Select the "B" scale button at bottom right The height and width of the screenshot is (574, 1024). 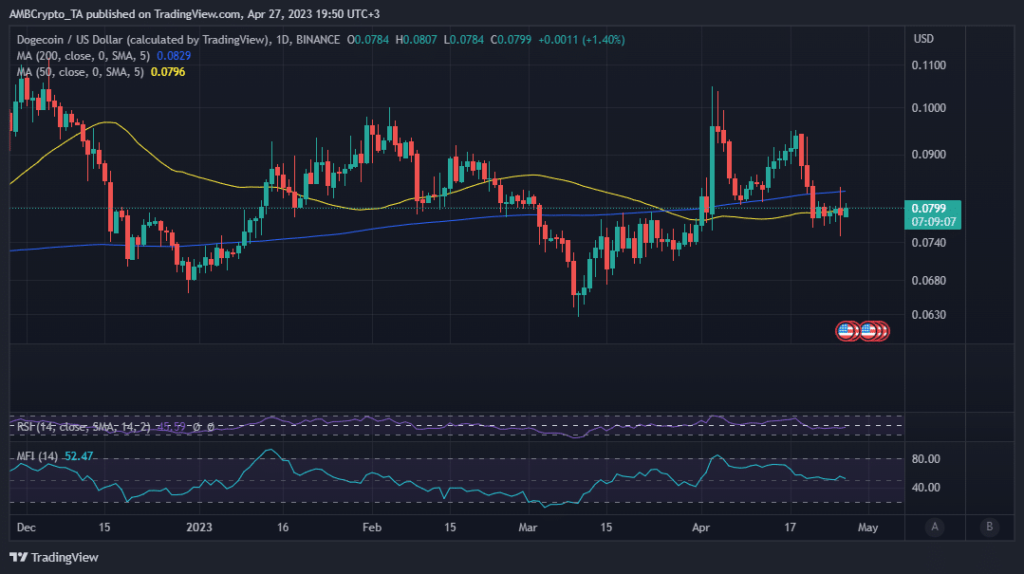click(988, 526)
